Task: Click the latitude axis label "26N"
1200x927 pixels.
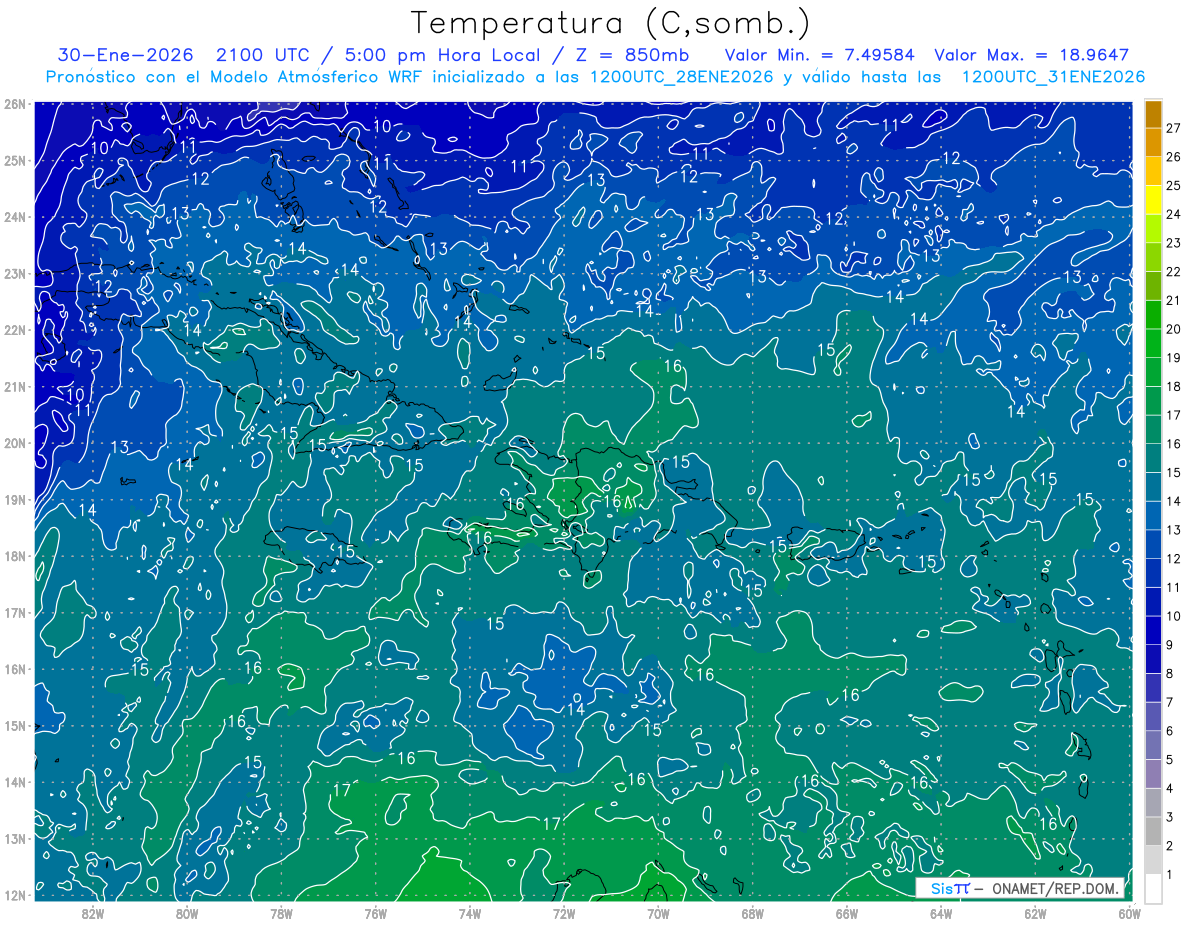Action: coord(15,104)
